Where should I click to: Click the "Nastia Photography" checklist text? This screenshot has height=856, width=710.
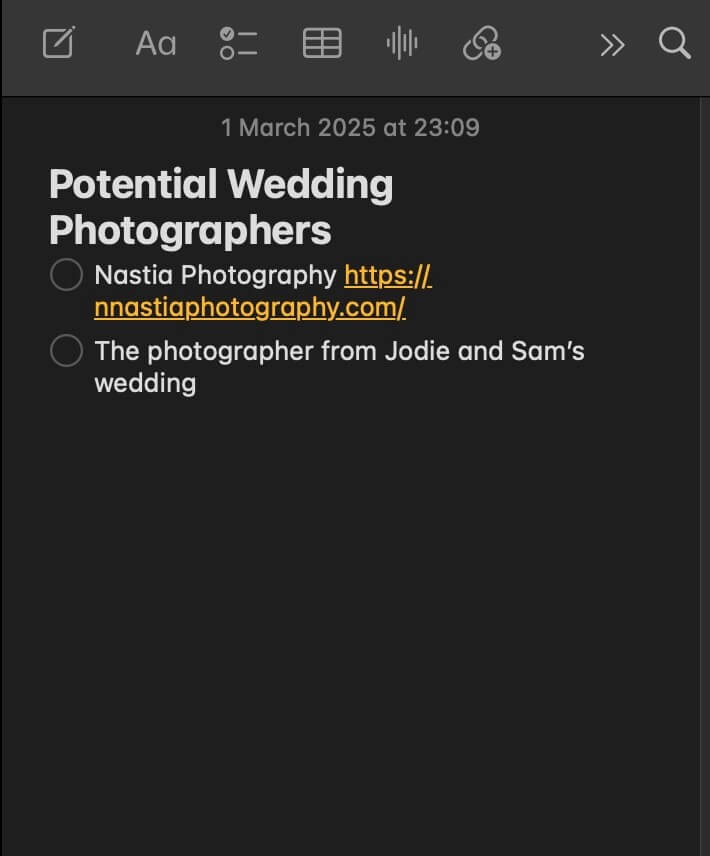tap(215, 275)
